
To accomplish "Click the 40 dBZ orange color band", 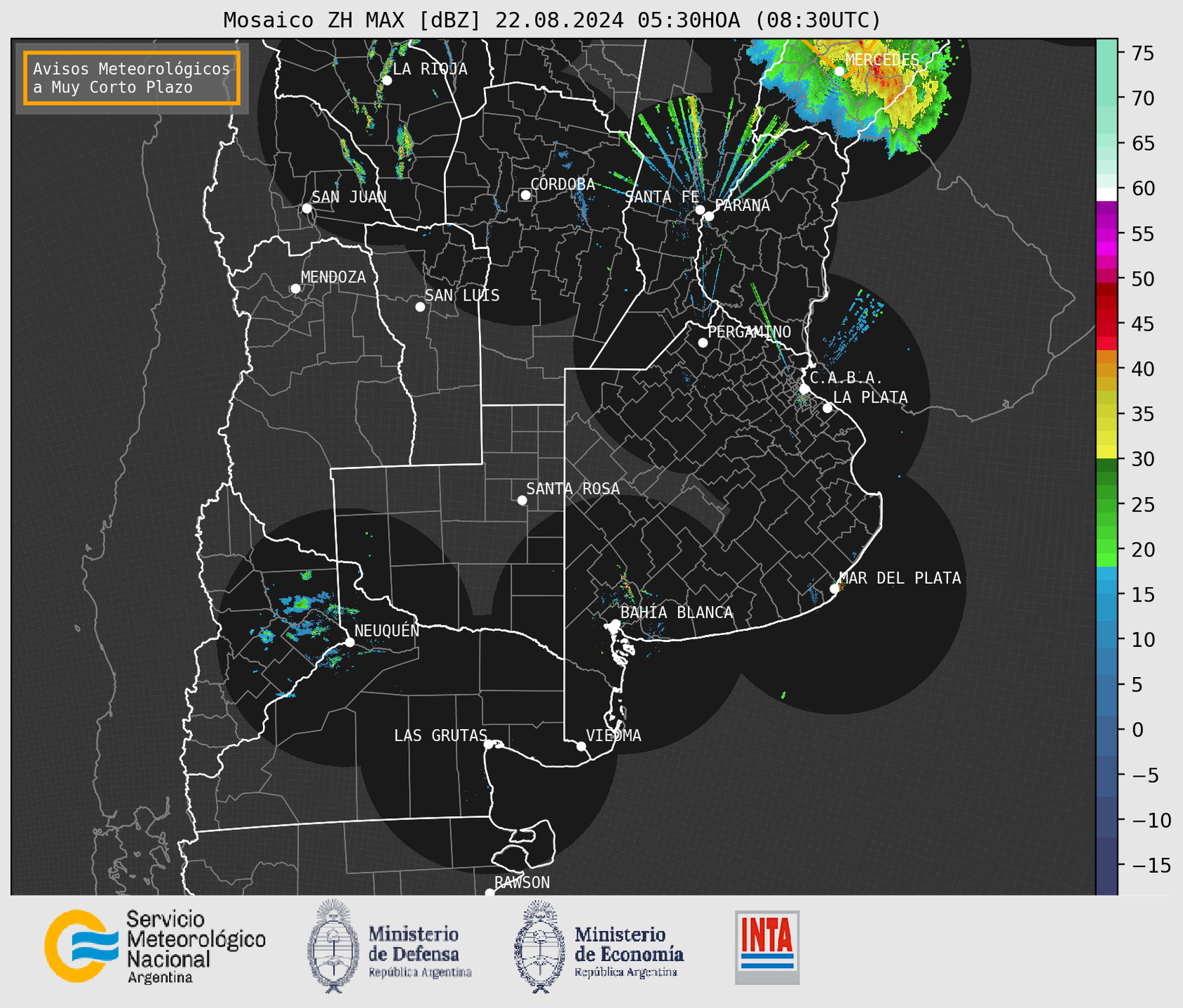I will pos(1107,369).
